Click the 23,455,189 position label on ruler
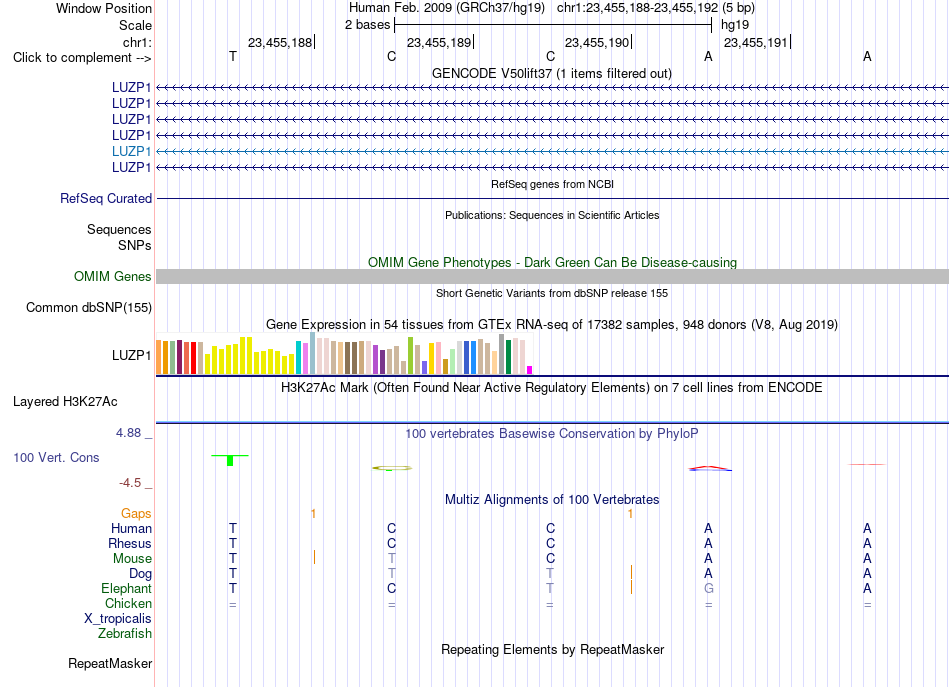This screenshot has width=950, height=687. (x=439, y=42)
